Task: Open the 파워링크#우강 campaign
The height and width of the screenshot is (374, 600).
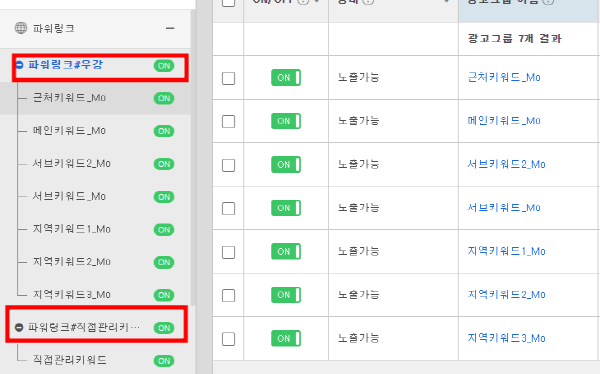Action: (65, 65)
